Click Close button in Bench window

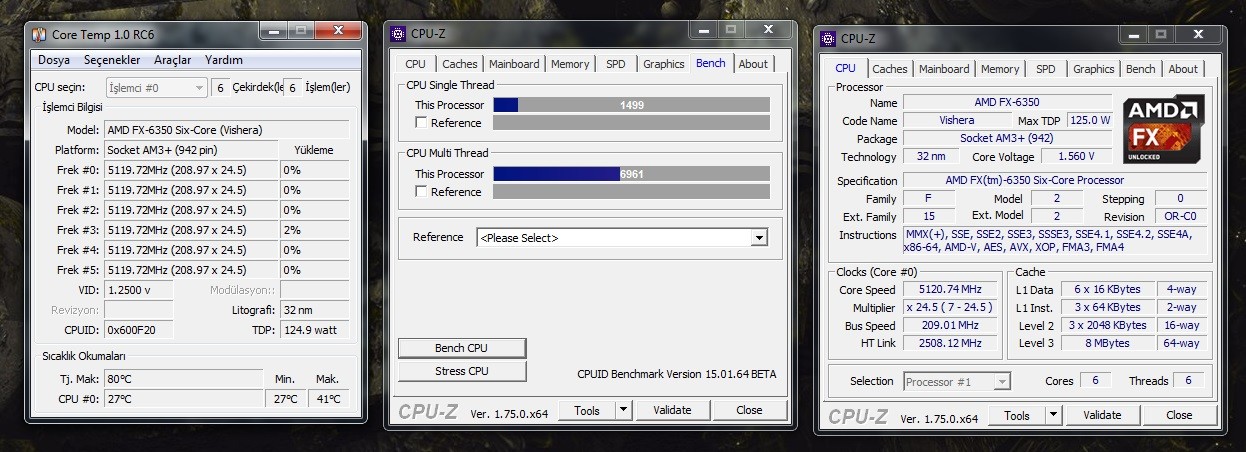point(749,410)
